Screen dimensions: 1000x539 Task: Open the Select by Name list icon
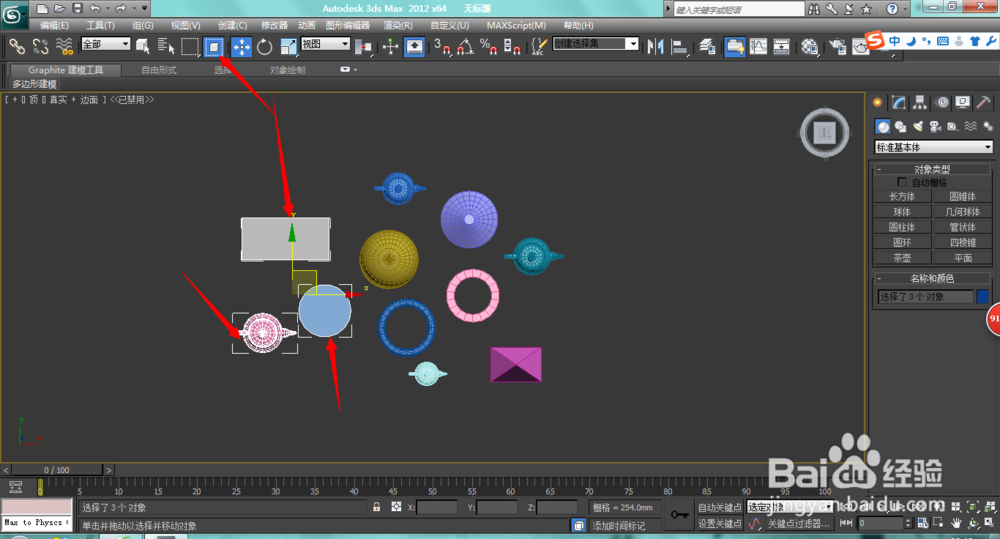point(166,46)
